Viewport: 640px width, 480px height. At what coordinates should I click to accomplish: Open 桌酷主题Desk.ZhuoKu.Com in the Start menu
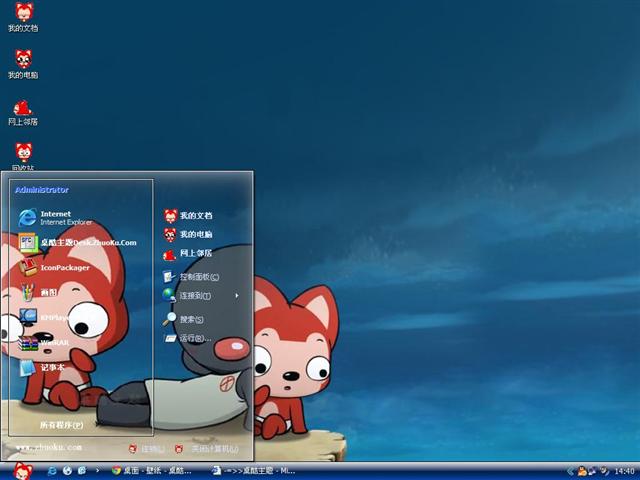[77, 242]
